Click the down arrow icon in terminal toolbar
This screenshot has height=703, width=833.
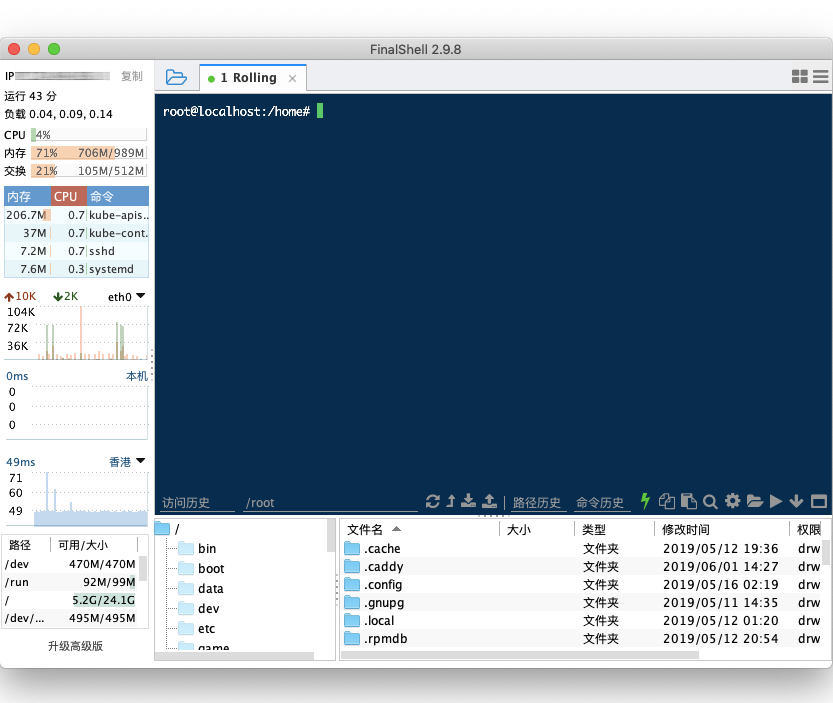tap(796, 501)
